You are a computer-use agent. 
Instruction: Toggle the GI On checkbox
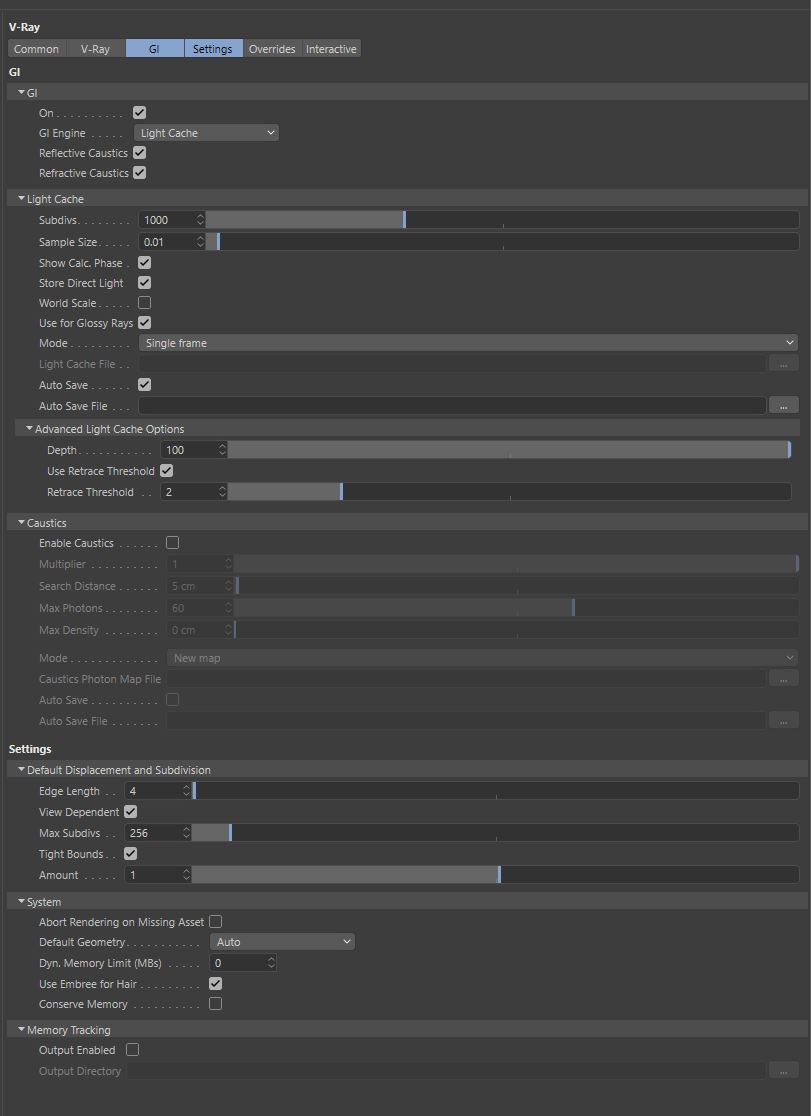coord(140,112)
